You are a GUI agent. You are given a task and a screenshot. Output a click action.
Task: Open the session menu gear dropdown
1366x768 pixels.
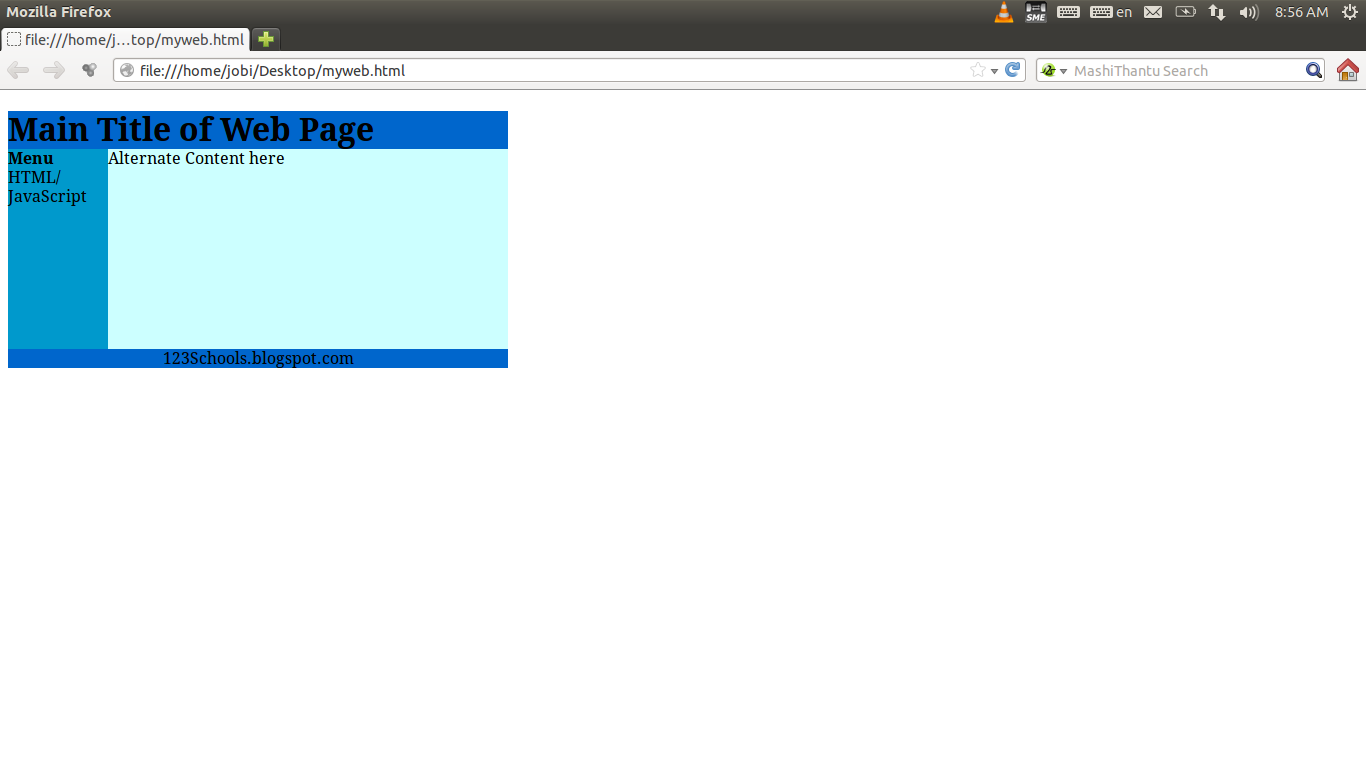pyautogui.click(x=1351, y=12)
